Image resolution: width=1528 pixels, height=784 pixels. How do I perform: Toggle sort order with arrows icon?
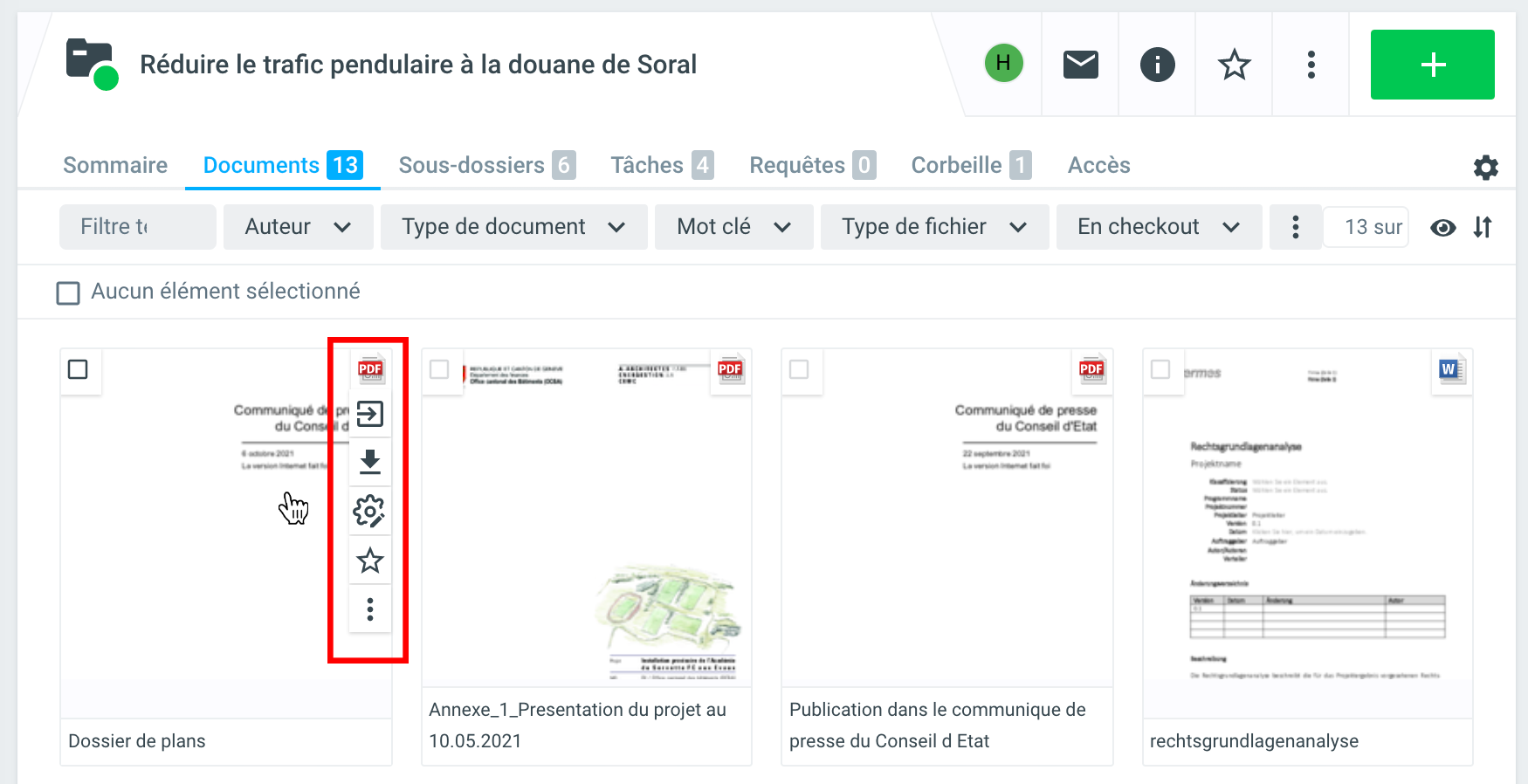tap(1483, 227)
